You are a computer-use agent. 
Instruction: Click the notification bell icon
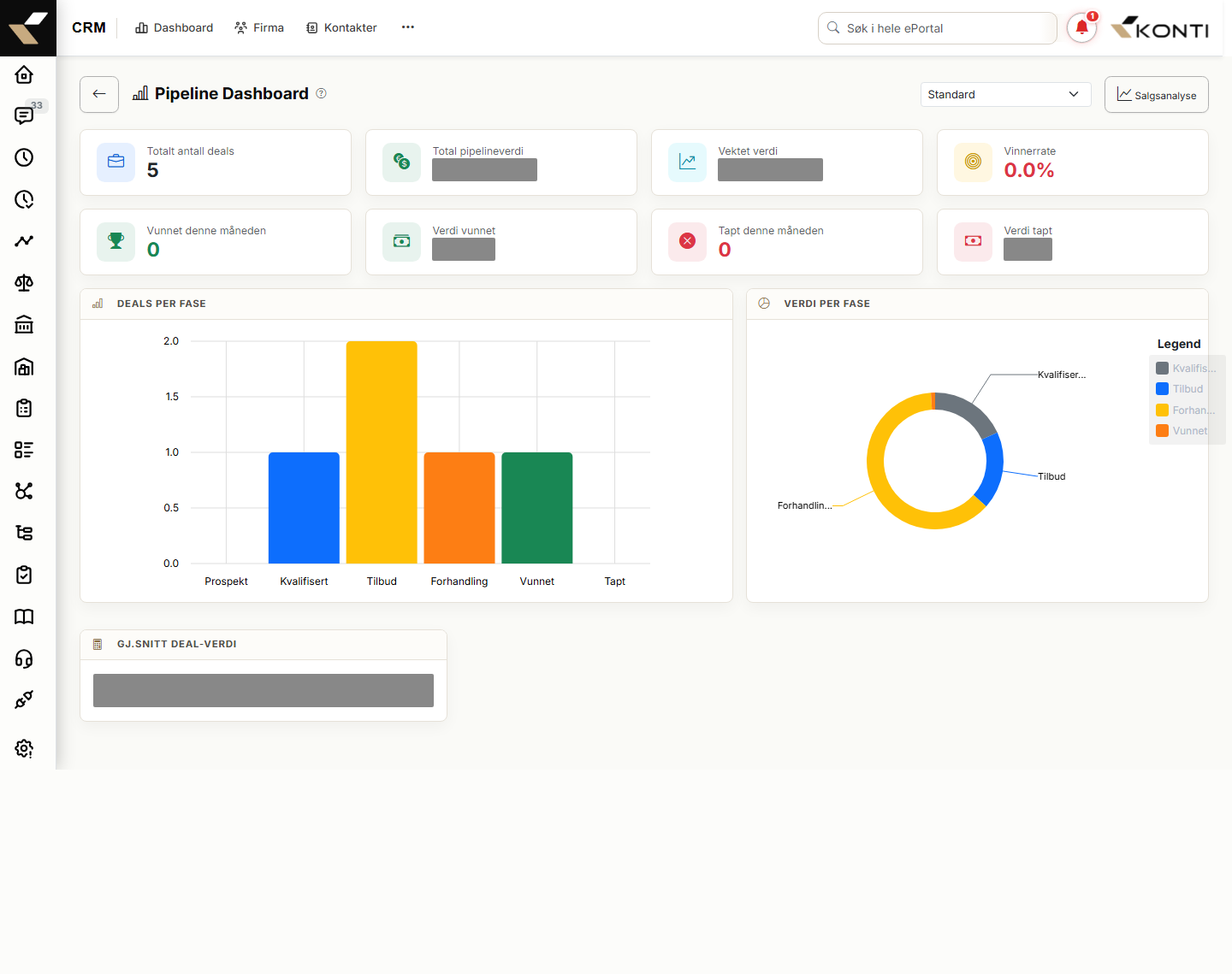(1081, 27)
